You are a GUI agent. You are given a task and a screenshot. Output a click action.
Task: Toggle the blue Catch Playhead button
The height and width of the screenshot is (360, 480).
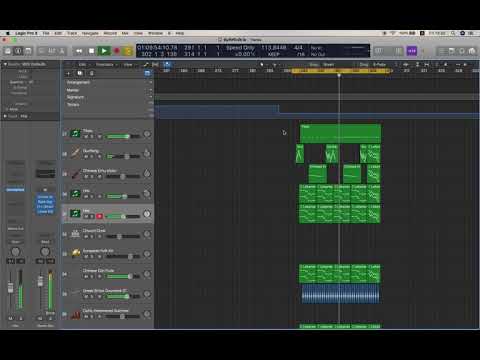(167, 64)
